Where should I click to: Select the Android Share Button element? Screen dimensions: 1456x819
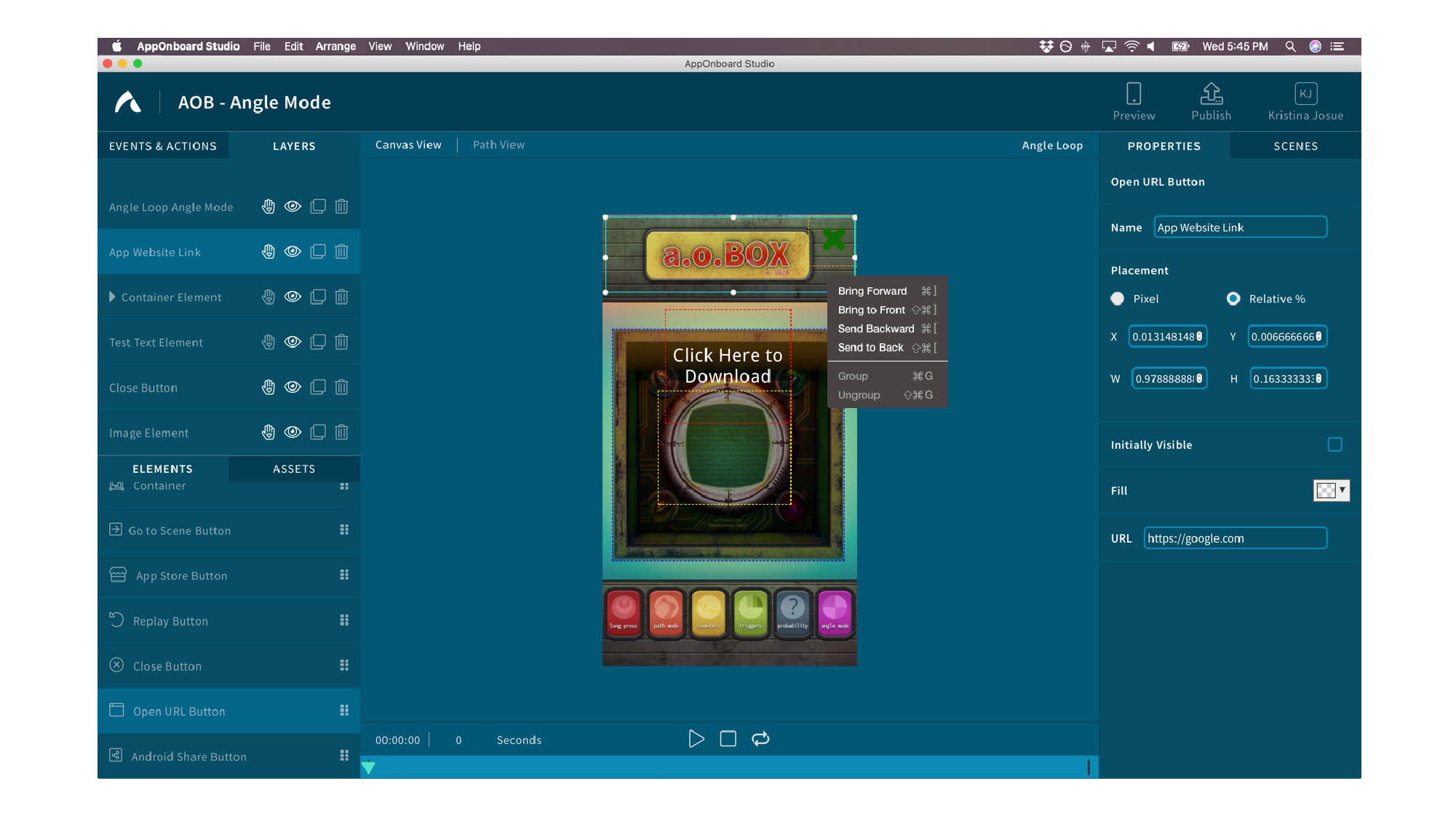point(187,756)
